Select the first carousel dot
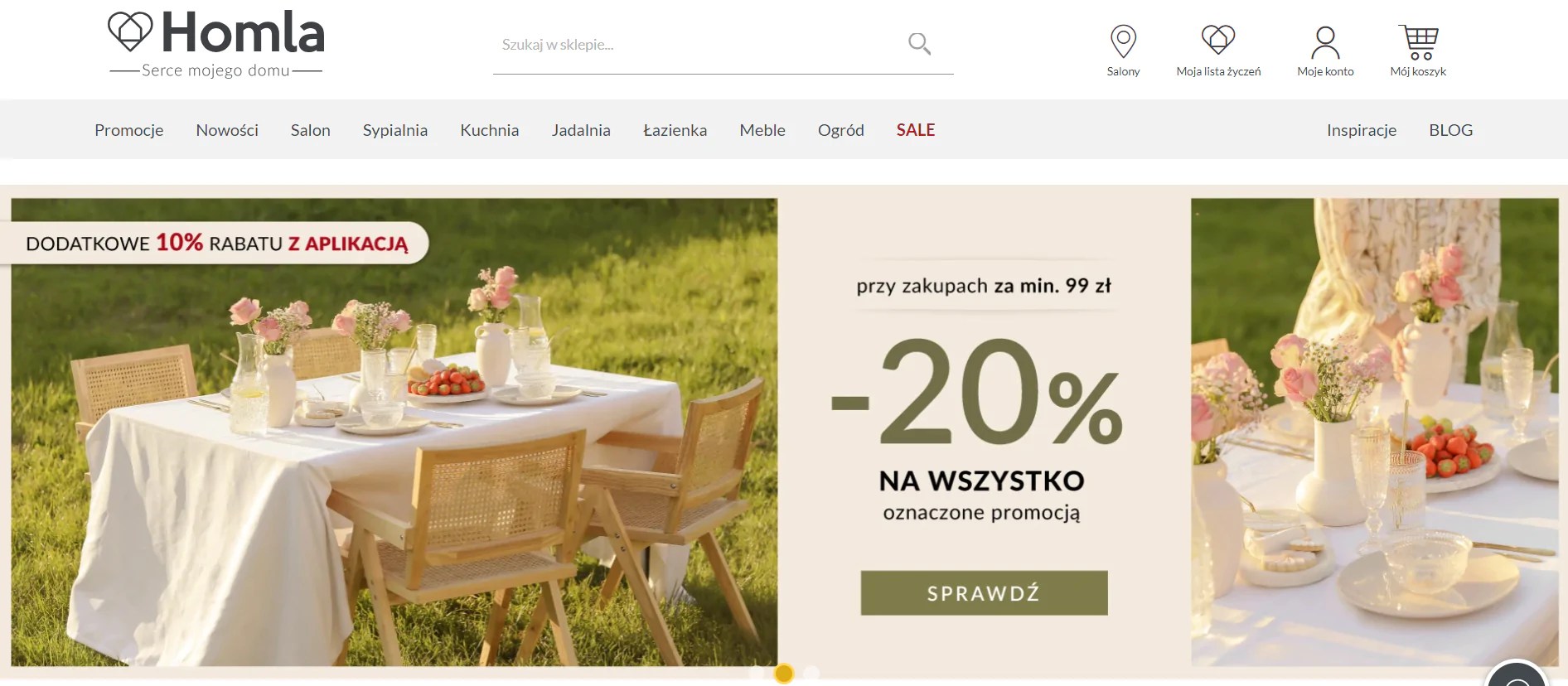The image size is (1568, 686). [756, 673]
